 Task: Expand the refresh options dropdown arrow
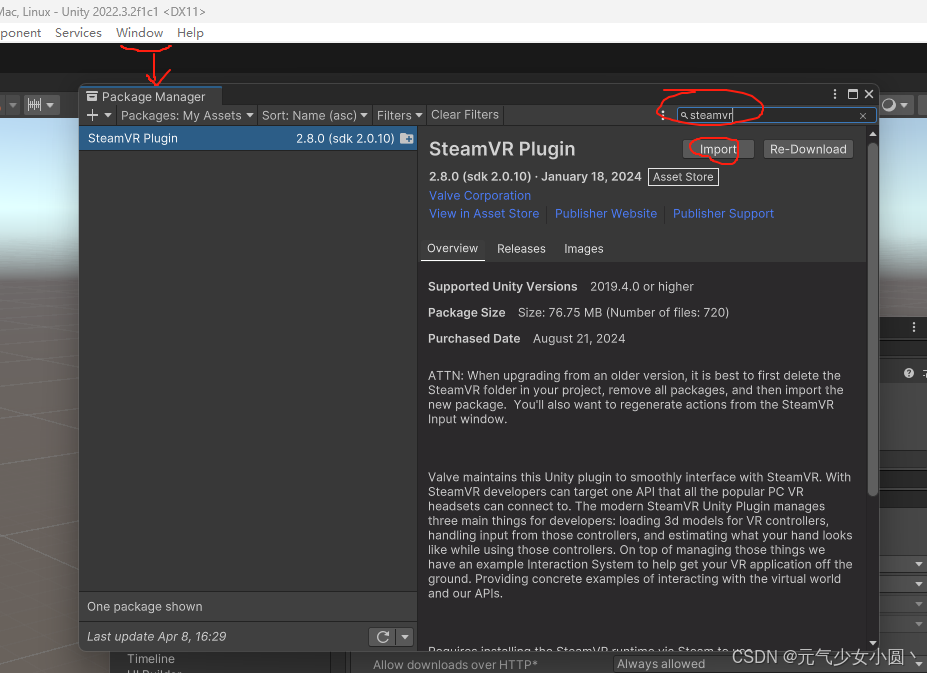(x=405, y=637)
